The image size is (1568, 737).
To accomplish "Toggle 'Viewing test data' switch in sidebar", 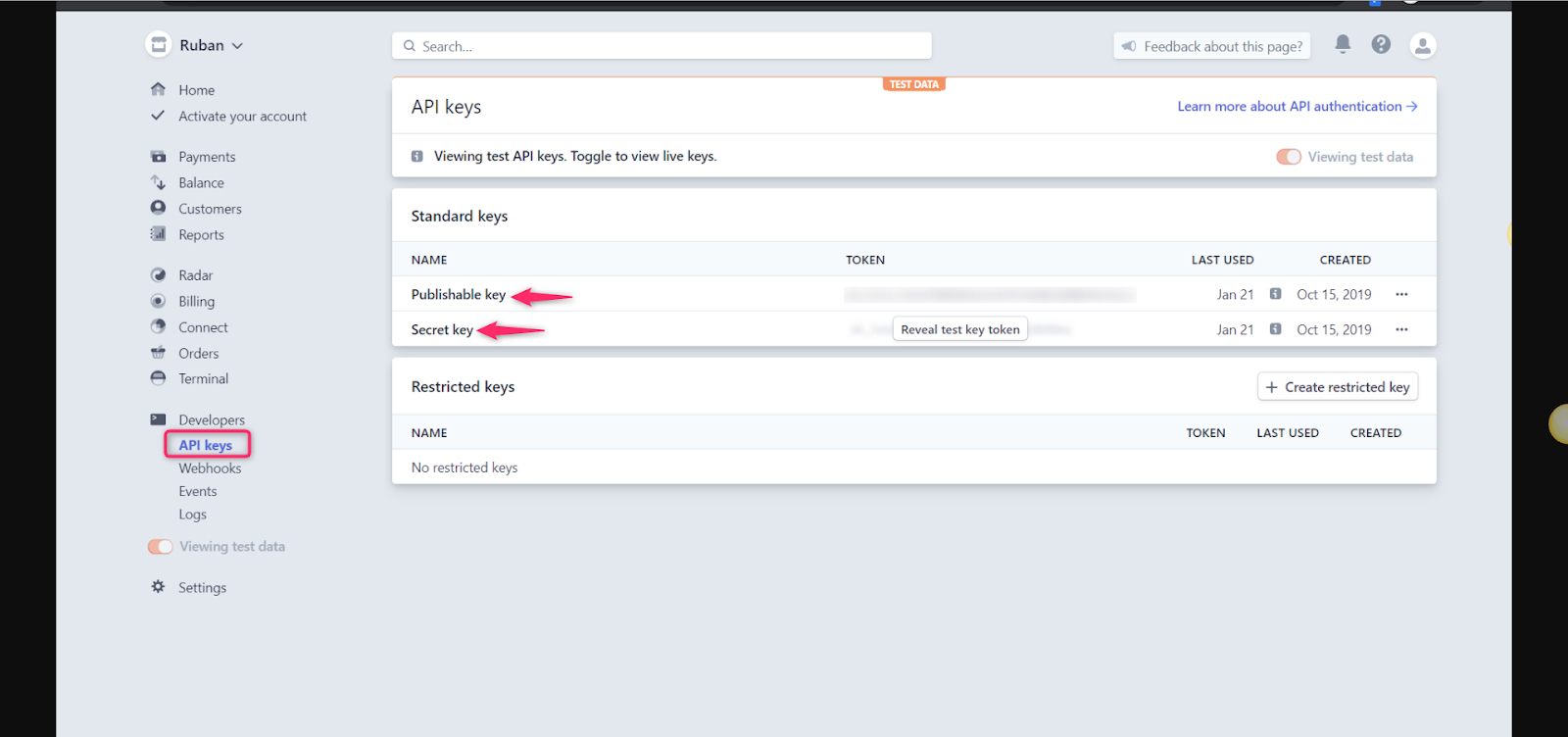I will click(160, 547).
